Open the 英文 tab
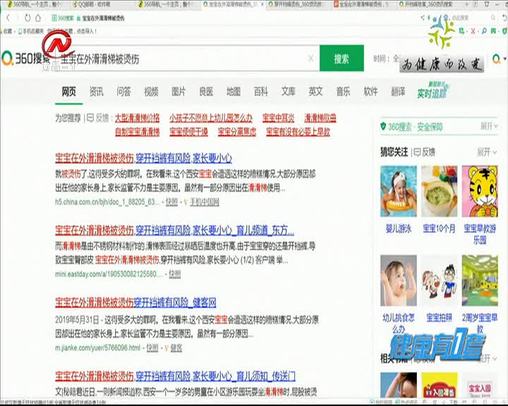 (315, 91)
